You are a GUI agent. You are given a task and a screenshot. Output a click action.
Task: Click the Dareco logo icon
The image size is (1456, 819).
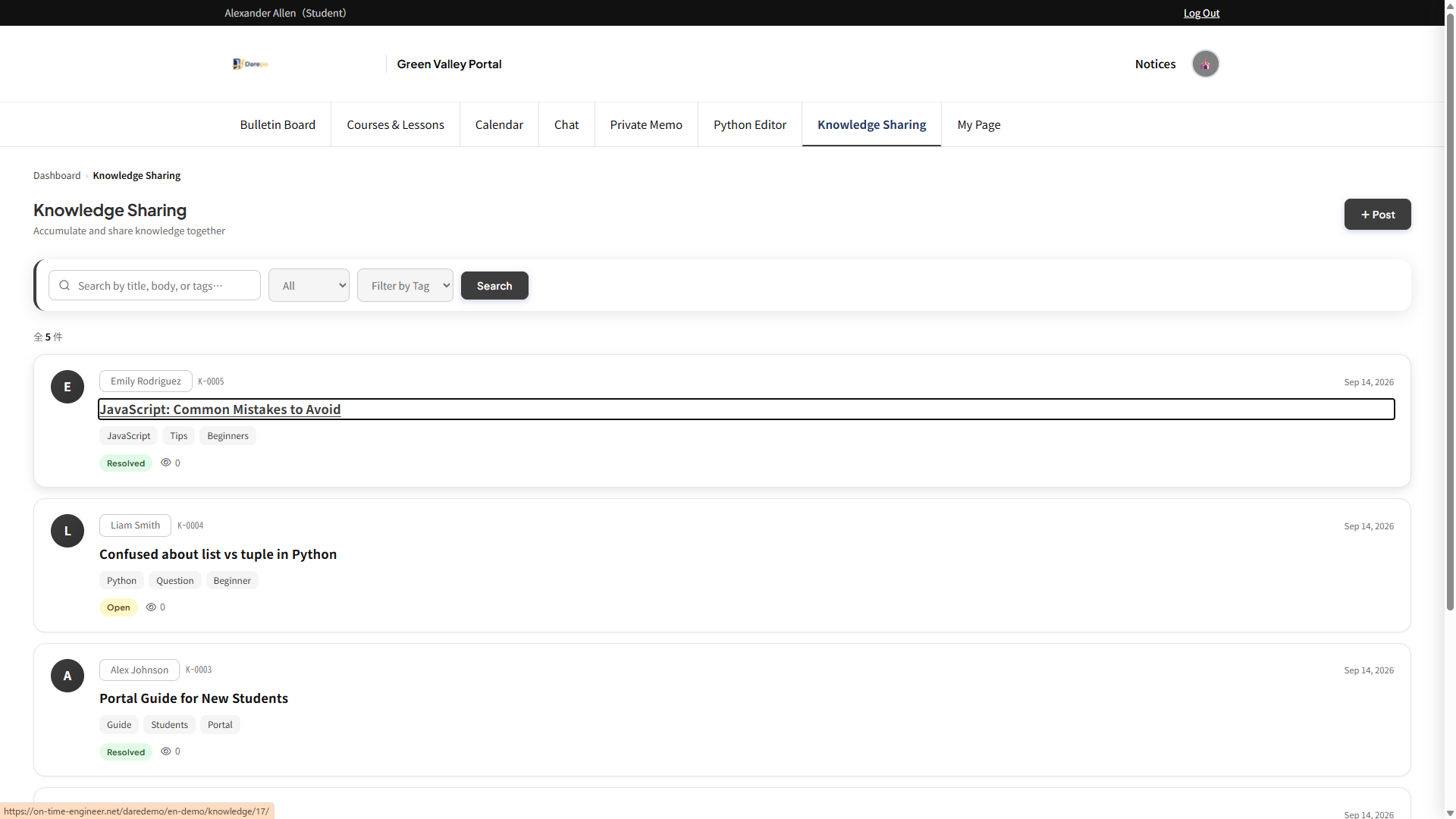pos(250,64)
